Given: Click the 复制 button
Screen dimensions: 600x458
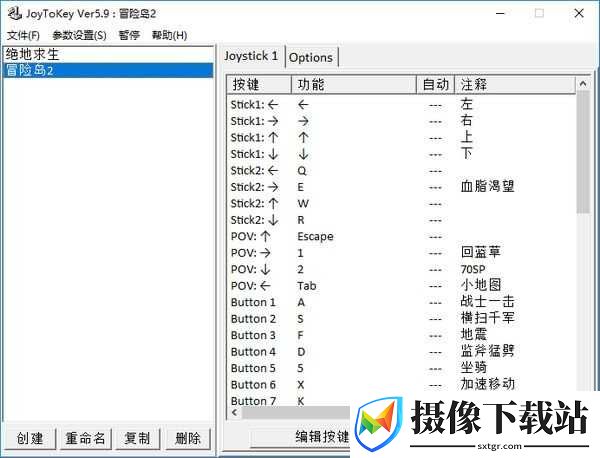Looking at the screenshot, I should (137, 438).
